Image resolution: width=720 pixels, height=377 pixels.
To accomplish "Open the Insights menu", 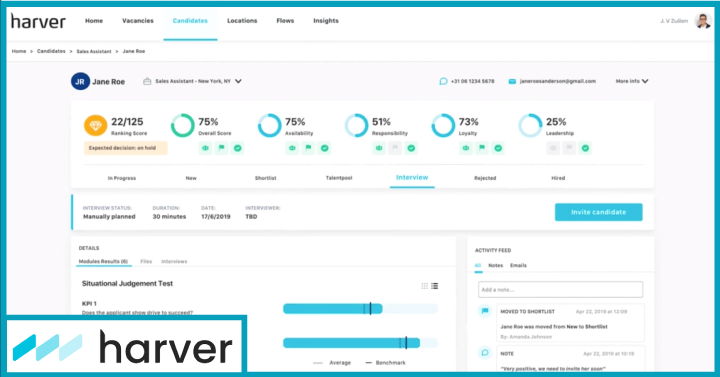I will 326,21.
